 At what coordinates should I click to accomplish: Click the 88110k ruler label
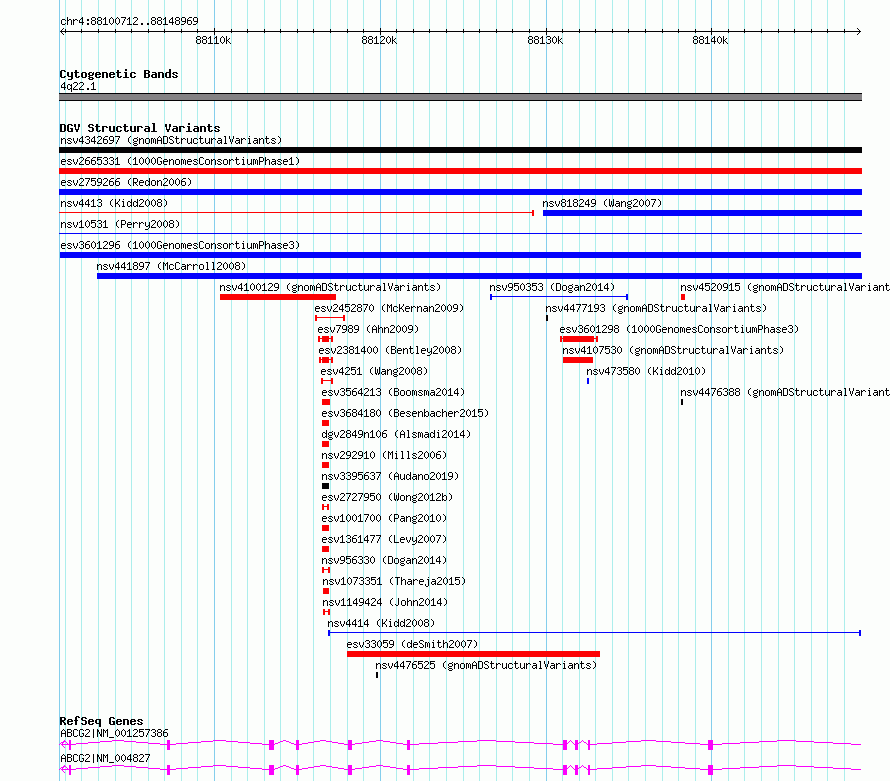point(213,40)
